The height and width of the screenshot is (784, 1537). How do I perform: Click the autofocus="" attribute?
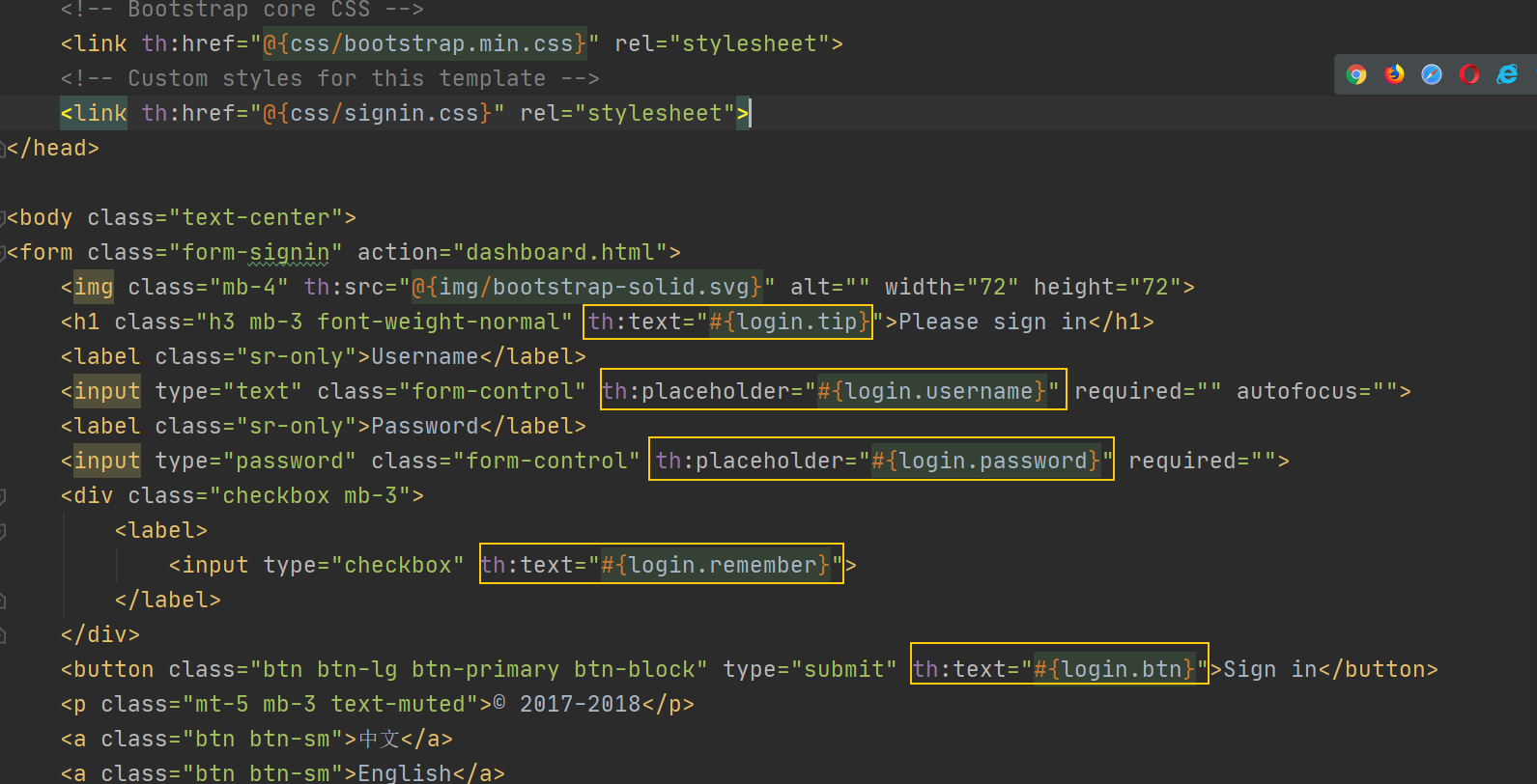tap(1317, 391)
